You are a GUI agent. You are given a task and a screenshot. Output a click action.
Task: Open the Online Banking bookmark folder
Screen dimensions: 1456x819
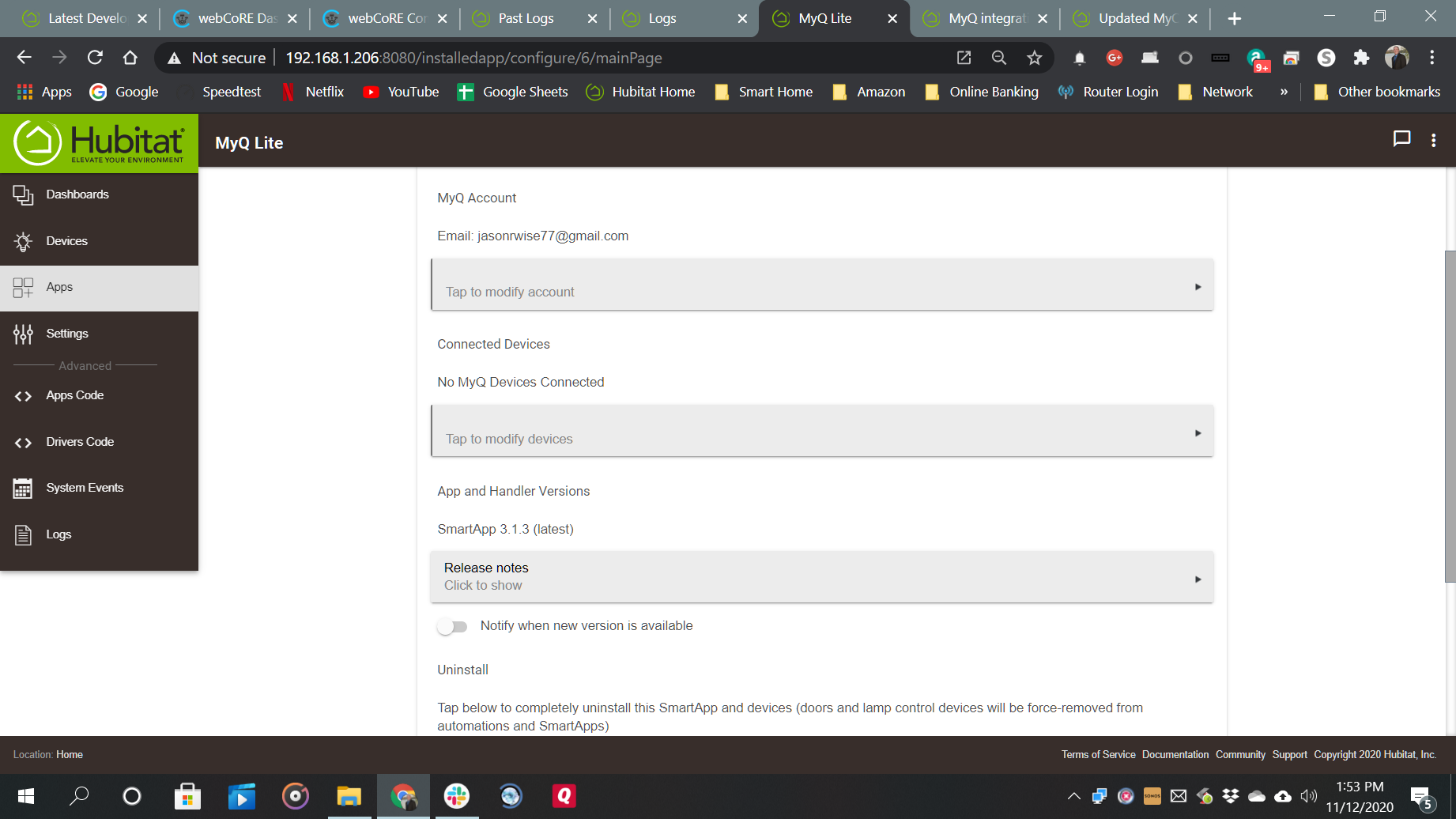click(x=982, y=92)
